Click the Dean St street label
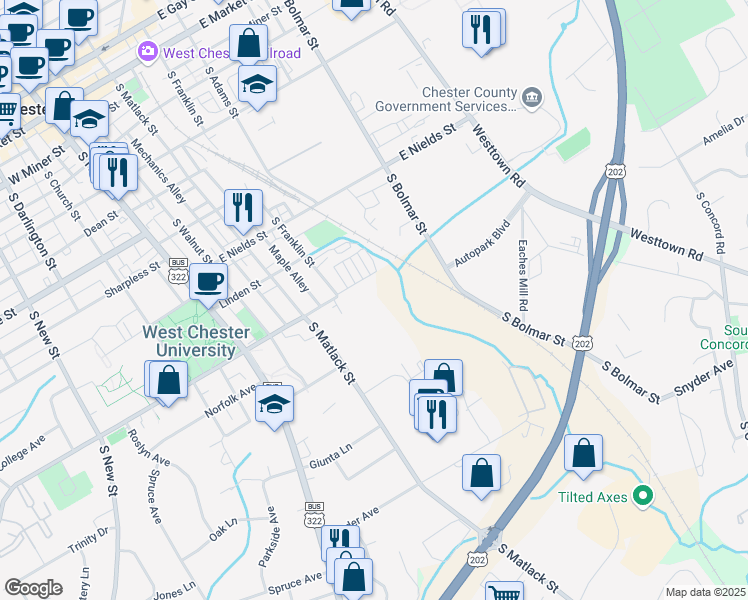The image size is (748, 600). [x=101, y=224]
